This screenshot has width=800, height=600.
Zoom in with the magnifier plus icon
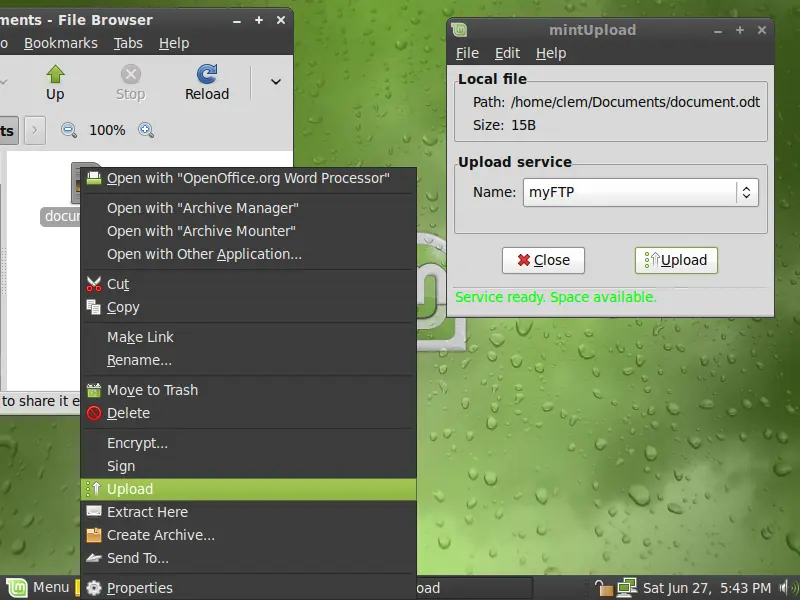(x=146, y=130)
